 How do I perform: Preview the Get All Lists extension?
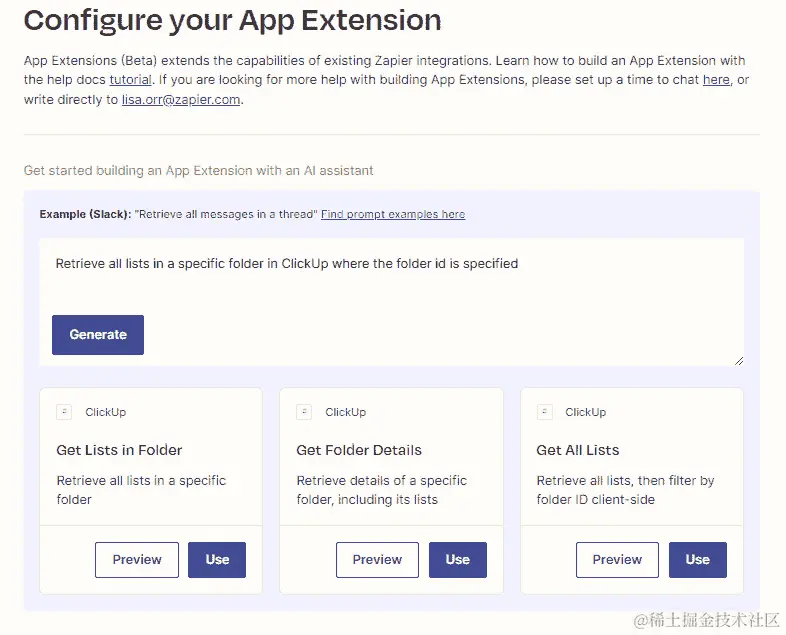click(617, 560)
